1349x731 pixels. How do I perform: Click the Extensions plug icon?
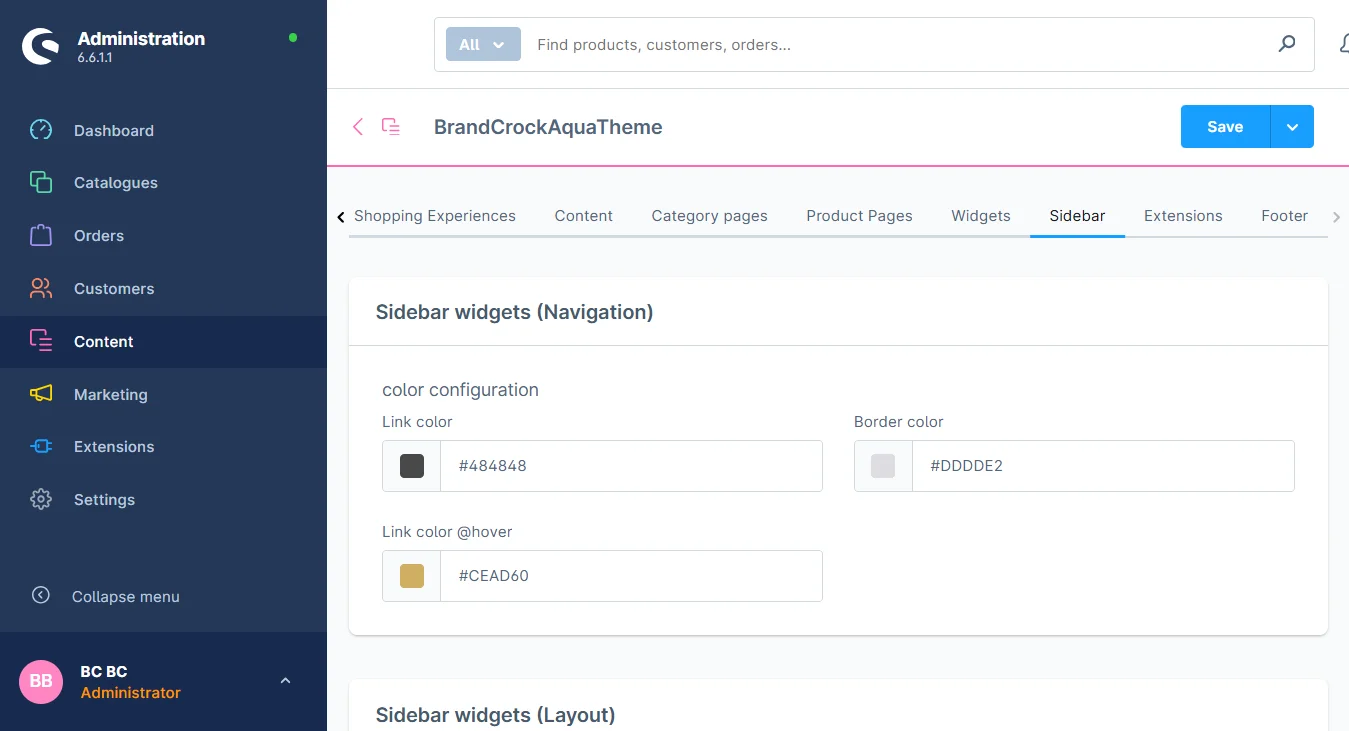41,447
